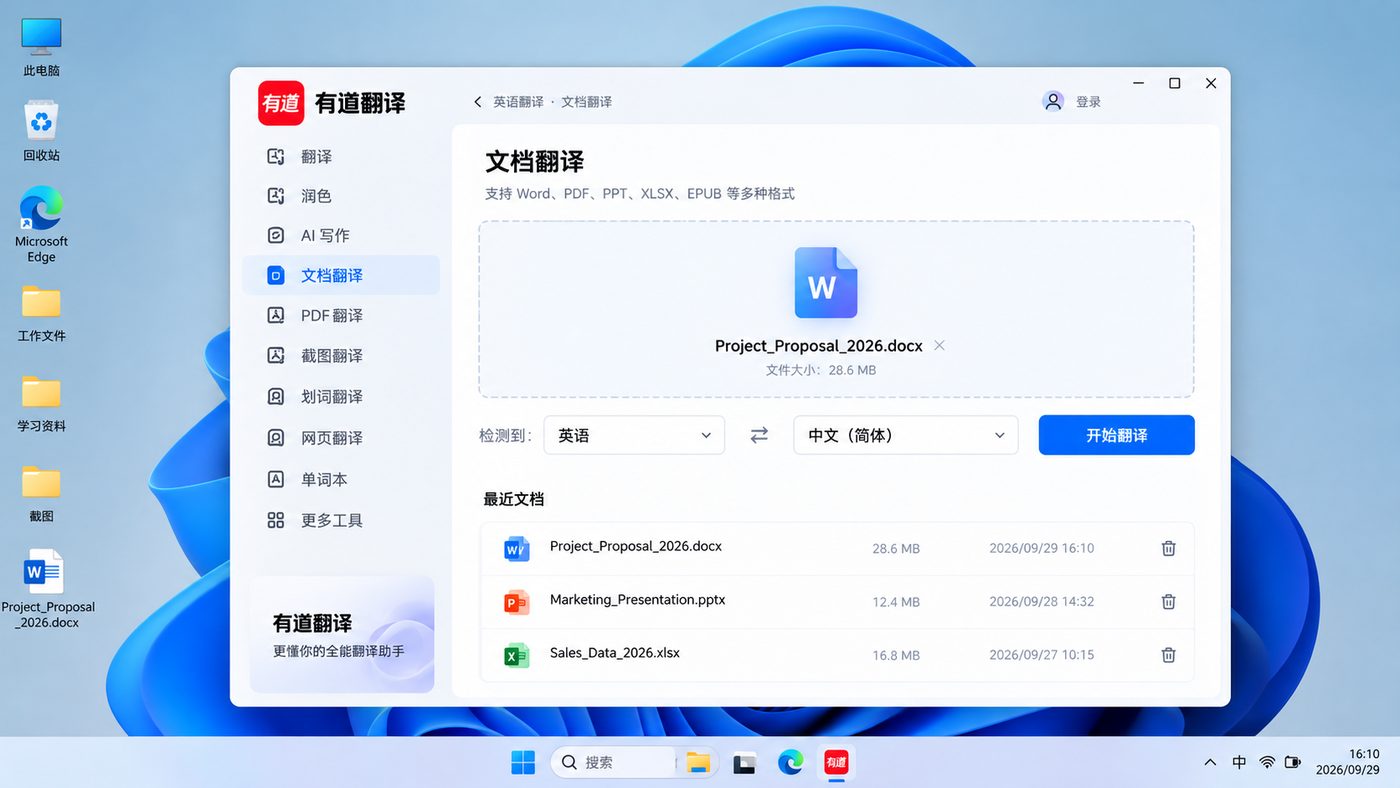This screenshot has height=788, width=1400.
Task: Click the 登录 link
Action: pos(1088,102)
